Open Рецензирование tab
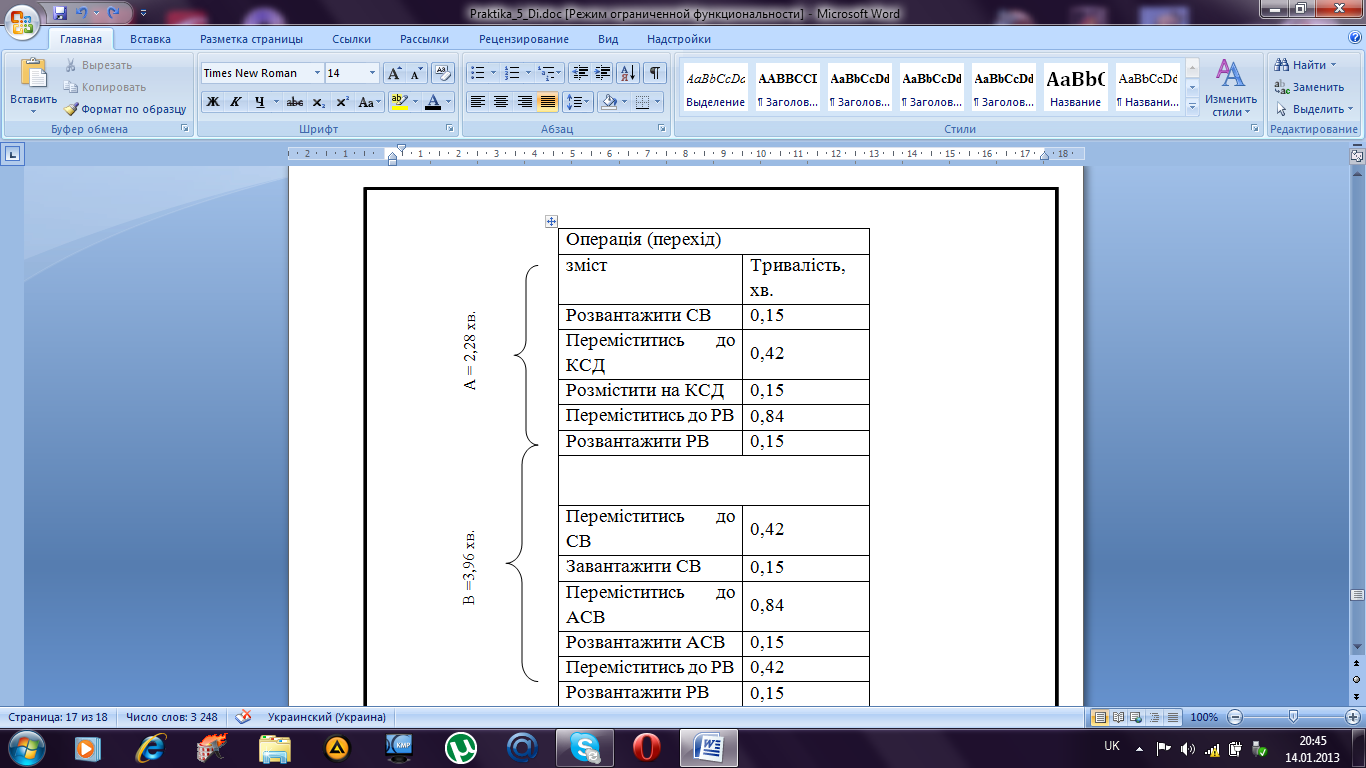 [524, 39]
